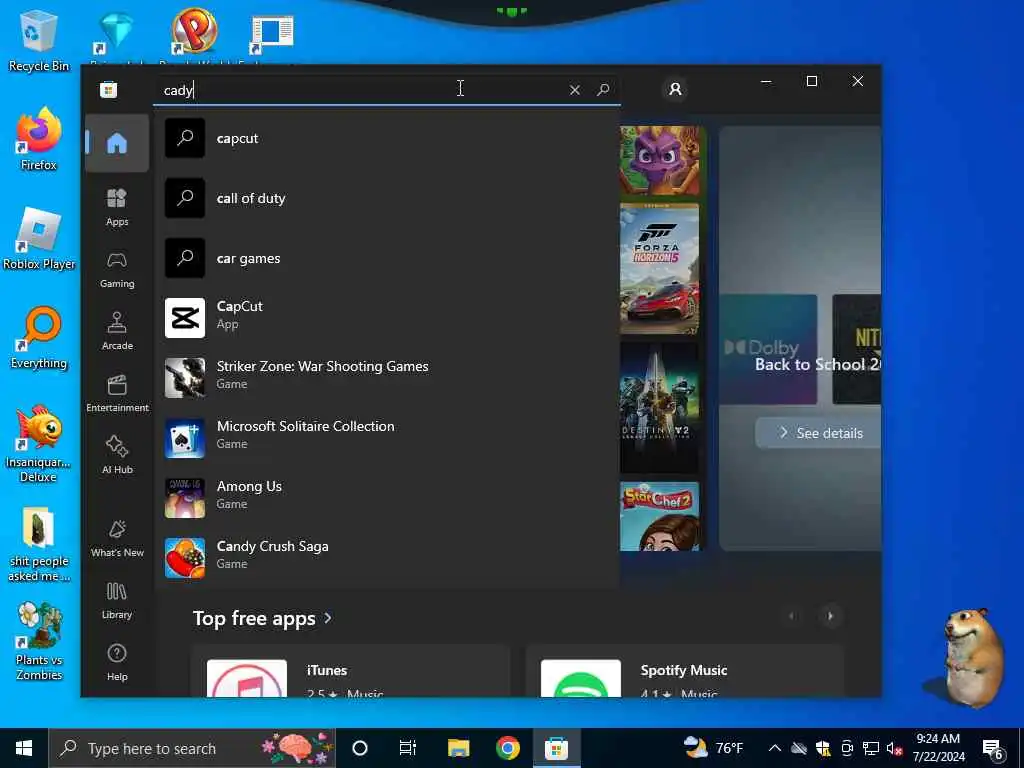The height and width of the screenshot is (768, 1024).
Task: Select the 'shit people asked me' folder
Action: [x=39, y=544]
